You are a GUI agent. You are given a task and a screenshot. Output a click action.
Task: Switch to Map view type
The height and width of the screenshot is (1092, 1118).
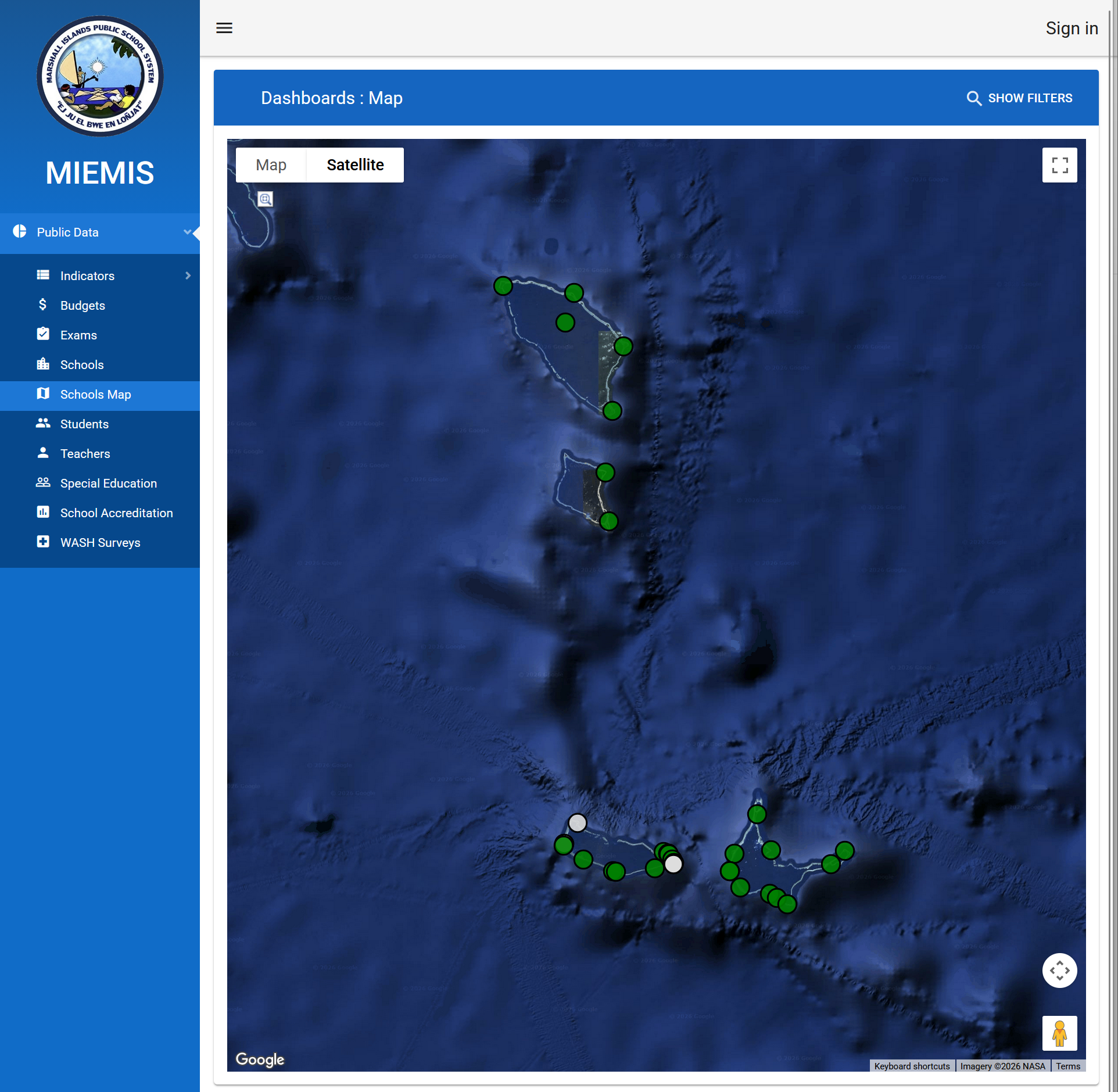tap(271, 165)
